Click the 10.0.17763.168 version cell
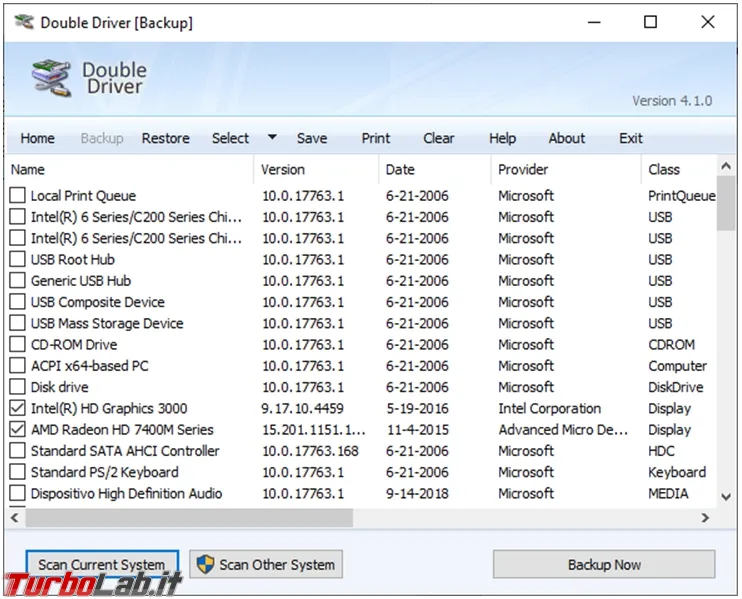The image size is (742, 599). tap(310, 451)
